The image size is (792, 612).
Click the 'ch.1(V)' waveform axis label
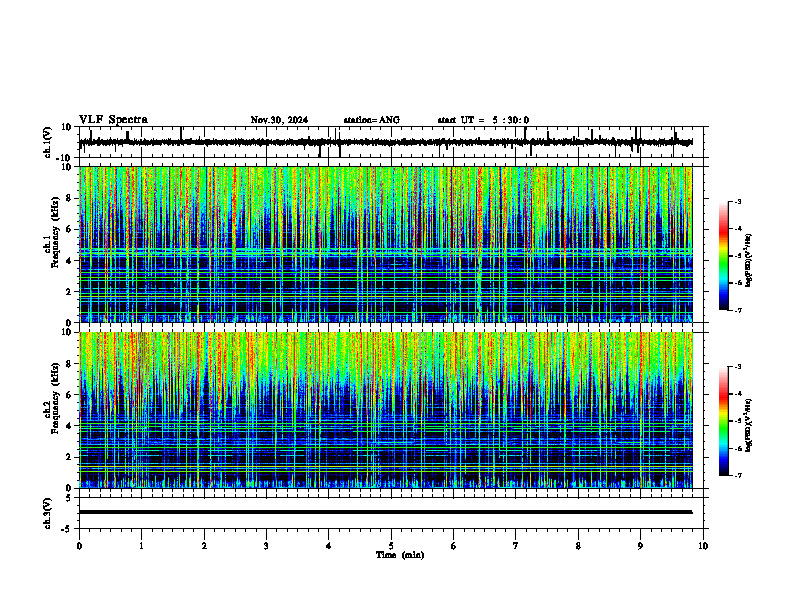(x=47, y=142)
